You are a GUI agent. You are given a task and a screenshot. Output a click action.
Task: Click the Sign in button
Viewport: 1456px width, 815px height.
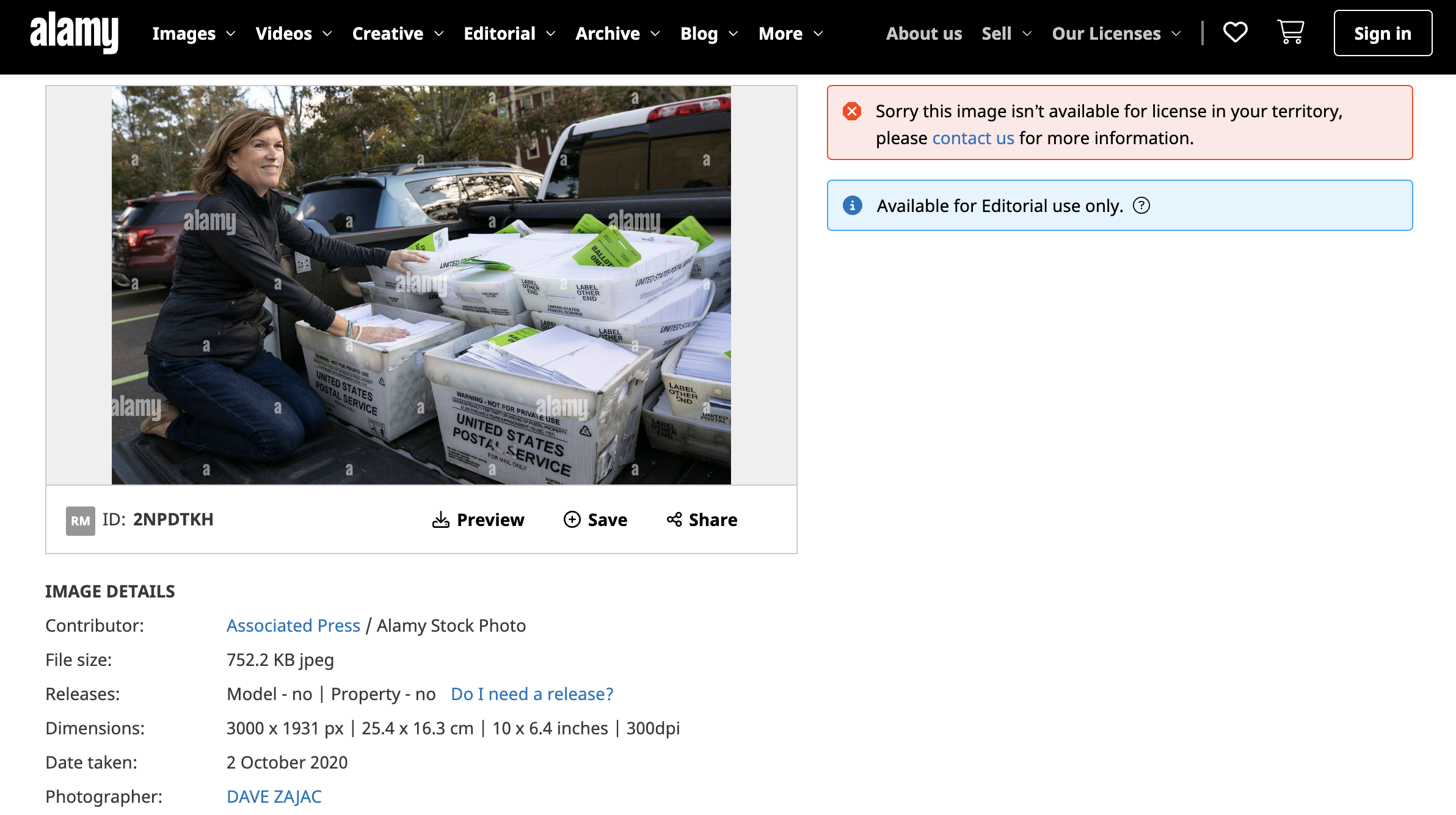coord(1382,34)
